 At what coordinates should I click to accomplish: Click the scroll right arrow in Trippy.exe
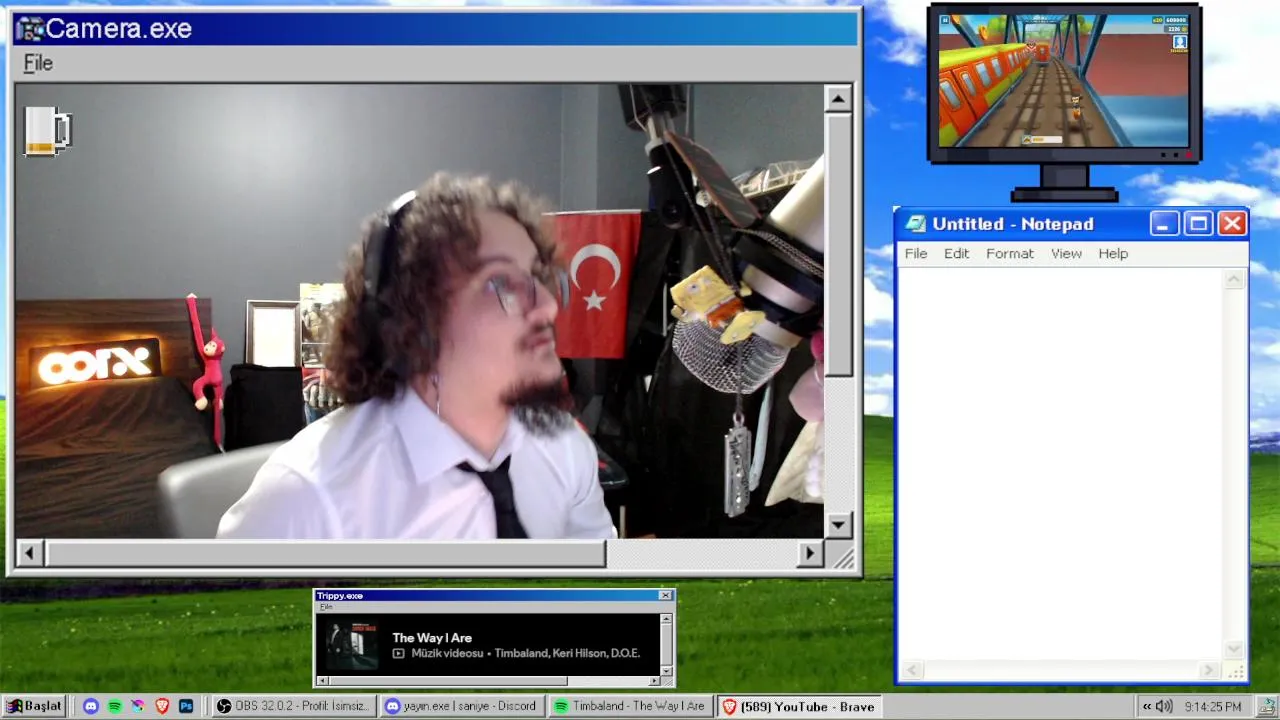pyautogui.click(x=654, y=681)
